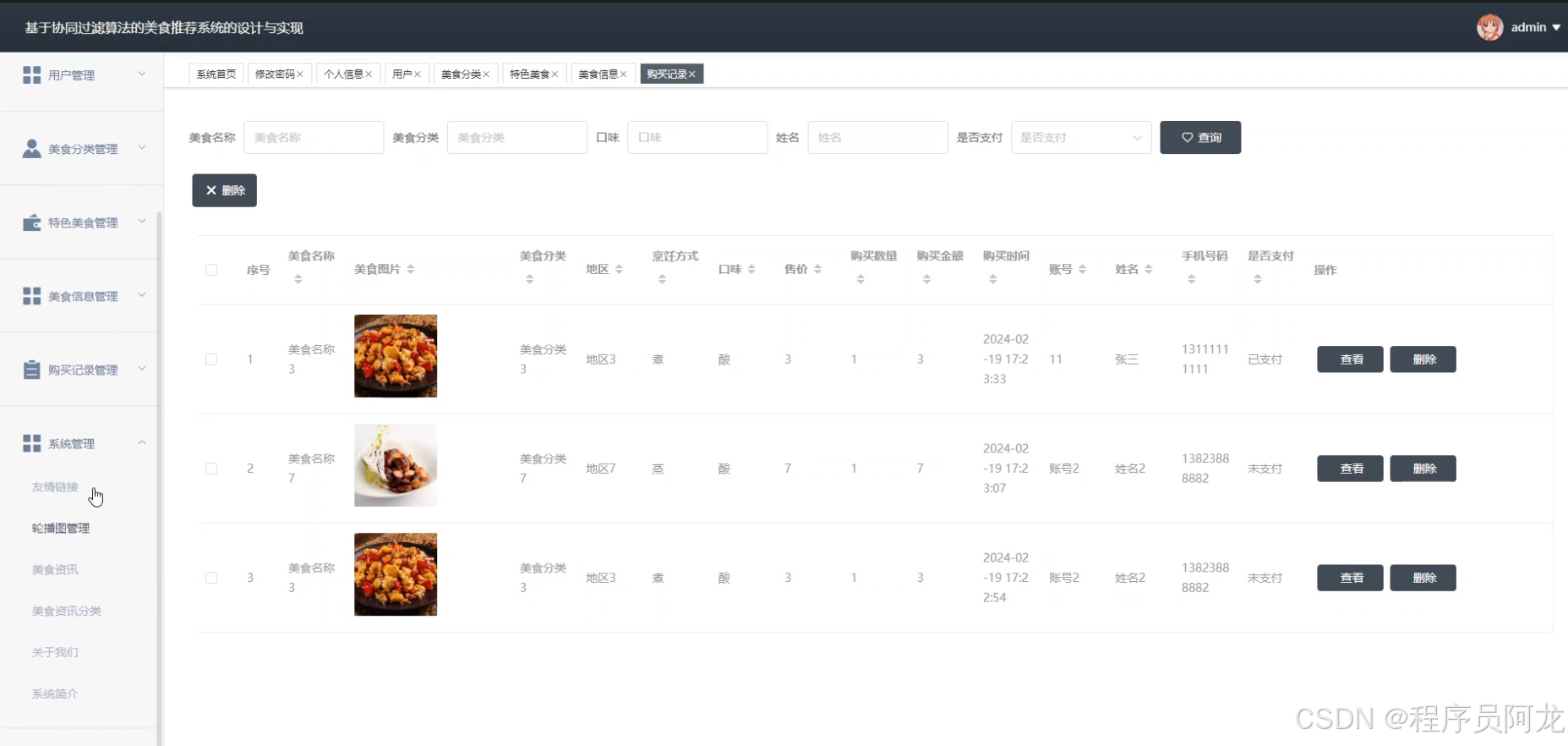Click the food thumbnail in row 2
The image size is (1568, 746).
coord(396,465)
